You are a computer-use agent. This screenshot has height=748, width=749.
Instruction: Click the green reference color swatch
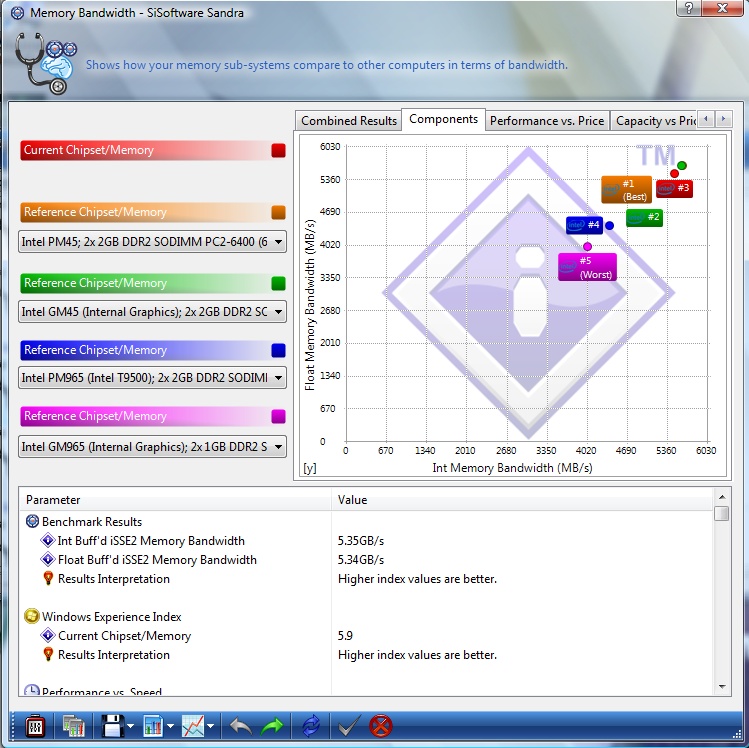point(278,283)
